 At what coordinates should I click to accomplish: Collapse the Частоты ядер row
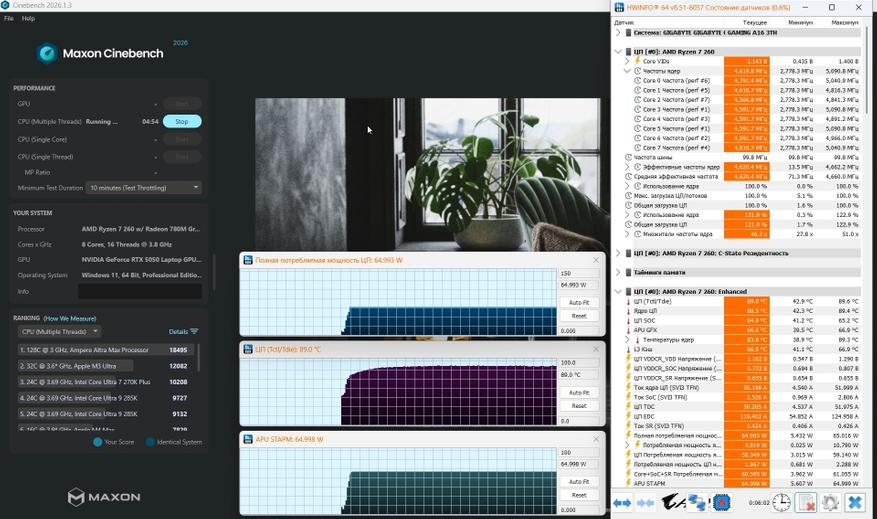627,71
